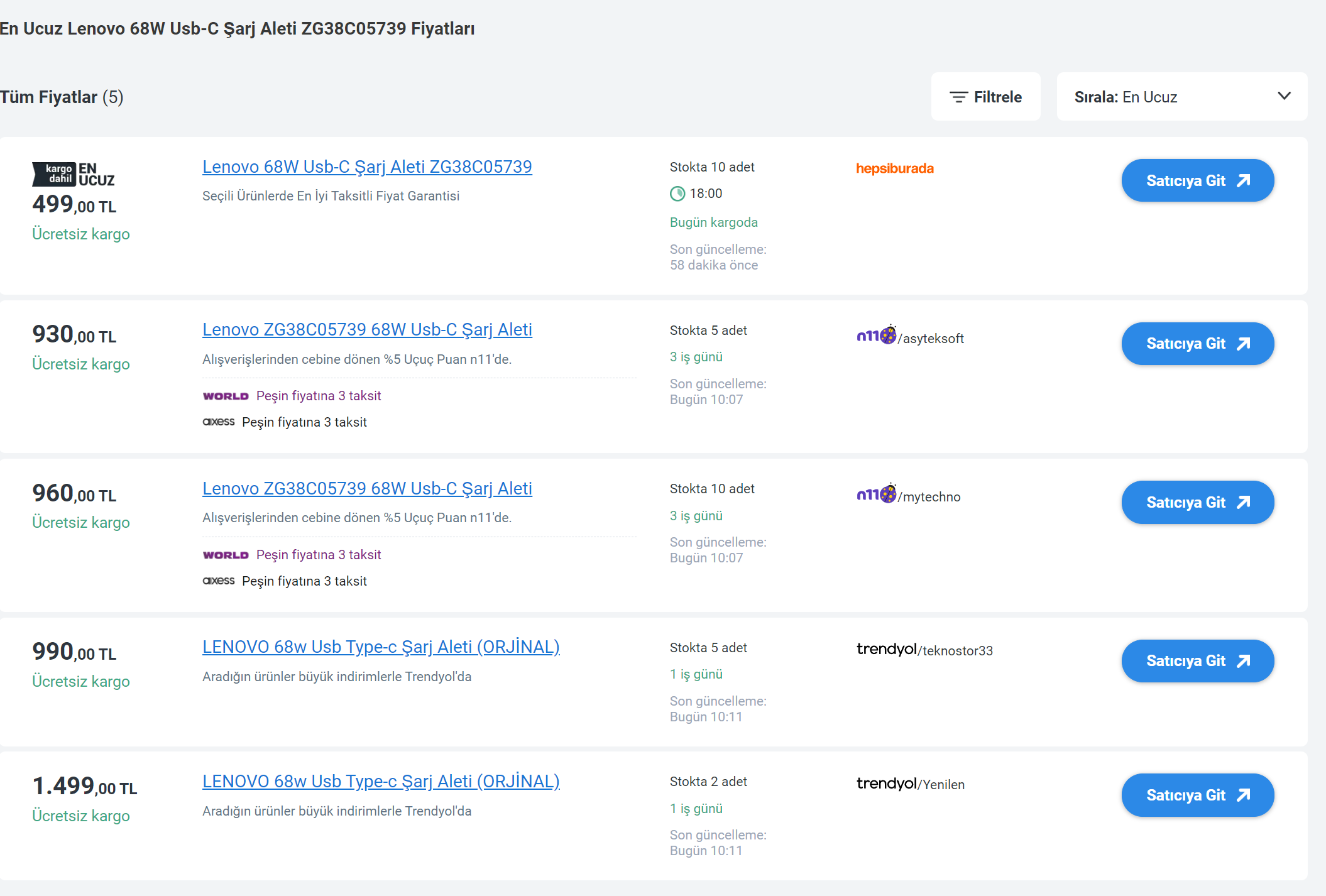Click the kargo dahil EN UCUZ badge
Image resolution: width=1326 pixels, height=896 pixels.
point(74,174)
